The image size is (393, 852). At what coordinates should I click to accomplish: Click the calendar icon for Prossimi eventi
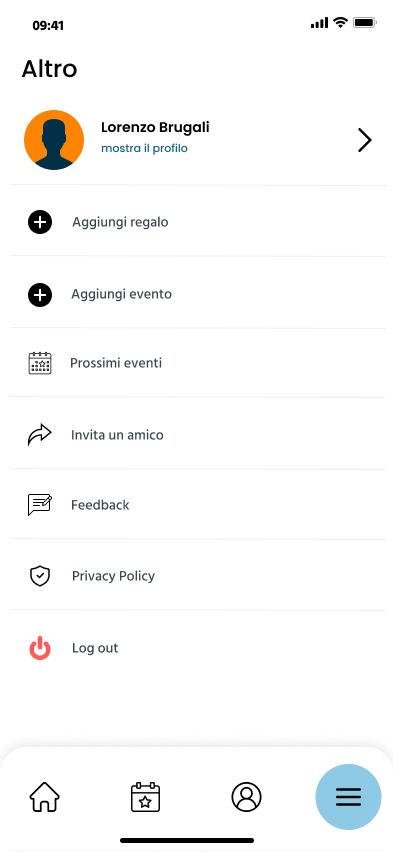click(40, 363)
